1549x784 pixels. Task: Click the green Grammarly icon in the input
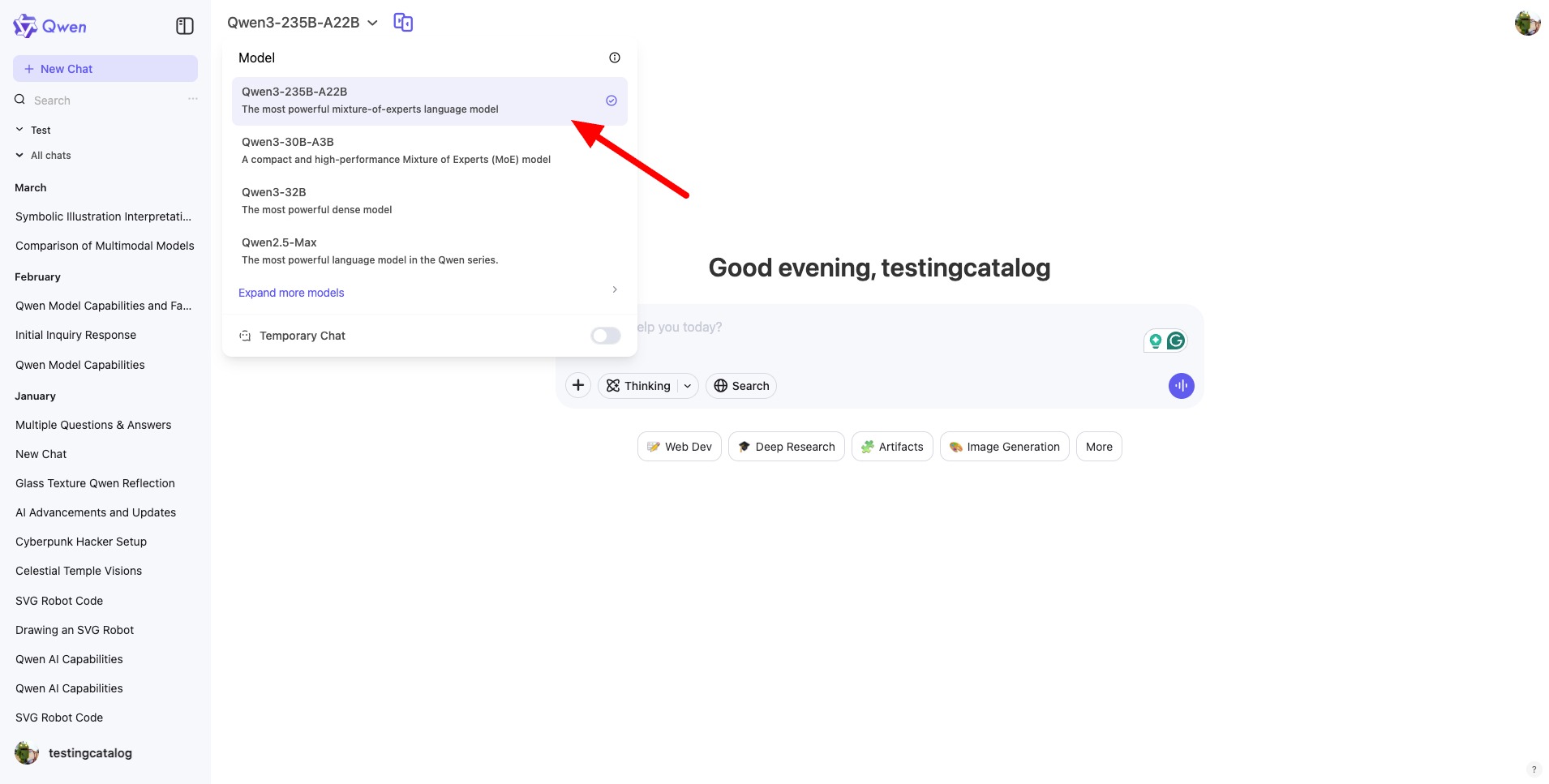pos(1176,341)
